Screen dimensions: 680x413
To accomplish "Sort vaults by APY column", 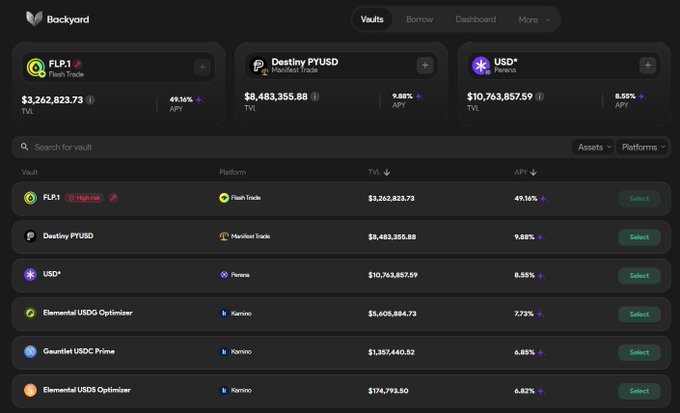I will [526, 172].
